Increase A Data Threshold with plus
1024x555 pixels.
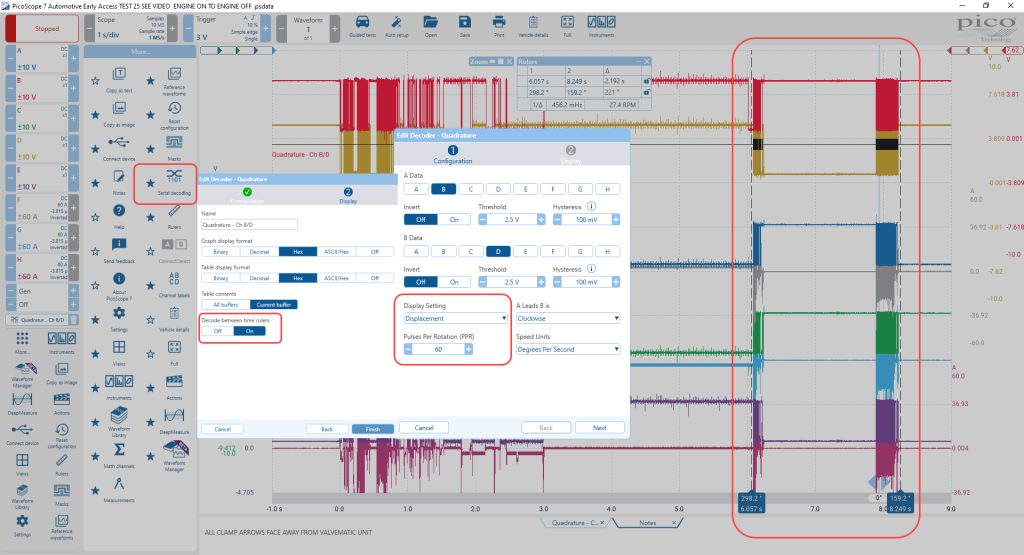click(541, 219)
